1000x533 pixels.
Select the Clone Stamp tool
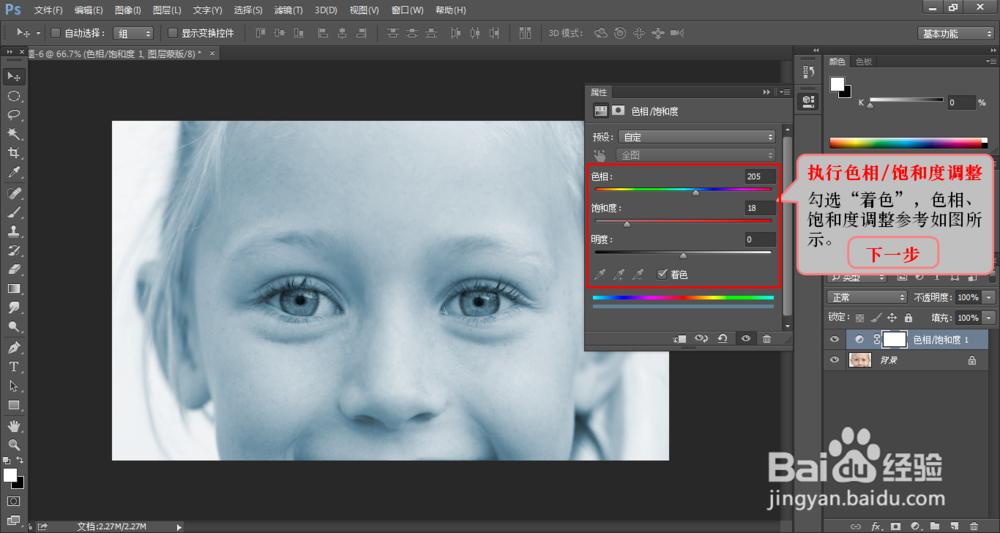pos(13,231)
